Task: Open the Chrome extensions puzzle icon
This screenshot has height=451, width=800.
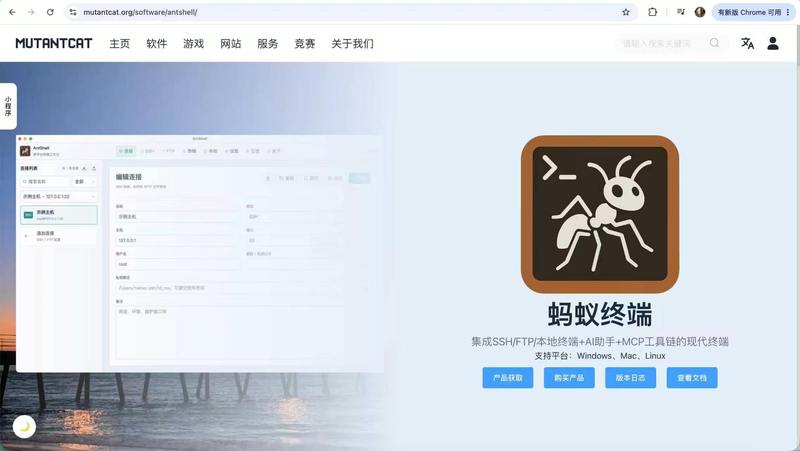Action: coord(653,12)
